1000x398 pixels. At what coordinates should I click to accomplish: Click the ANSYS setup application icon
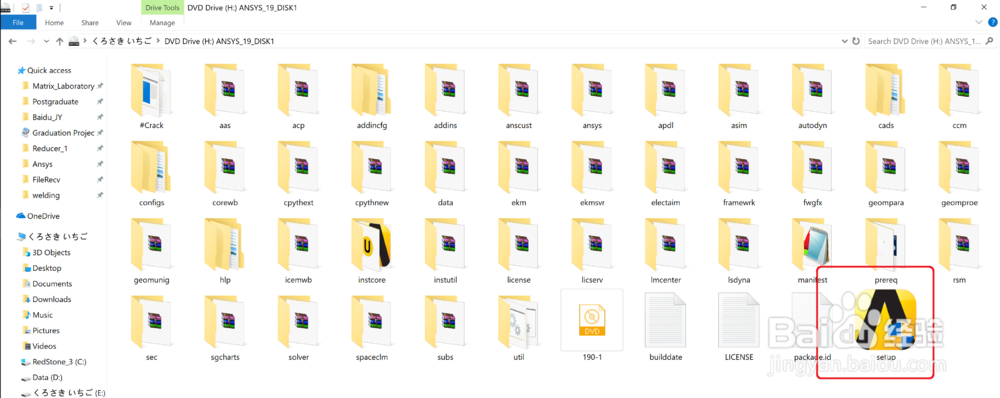886,320
